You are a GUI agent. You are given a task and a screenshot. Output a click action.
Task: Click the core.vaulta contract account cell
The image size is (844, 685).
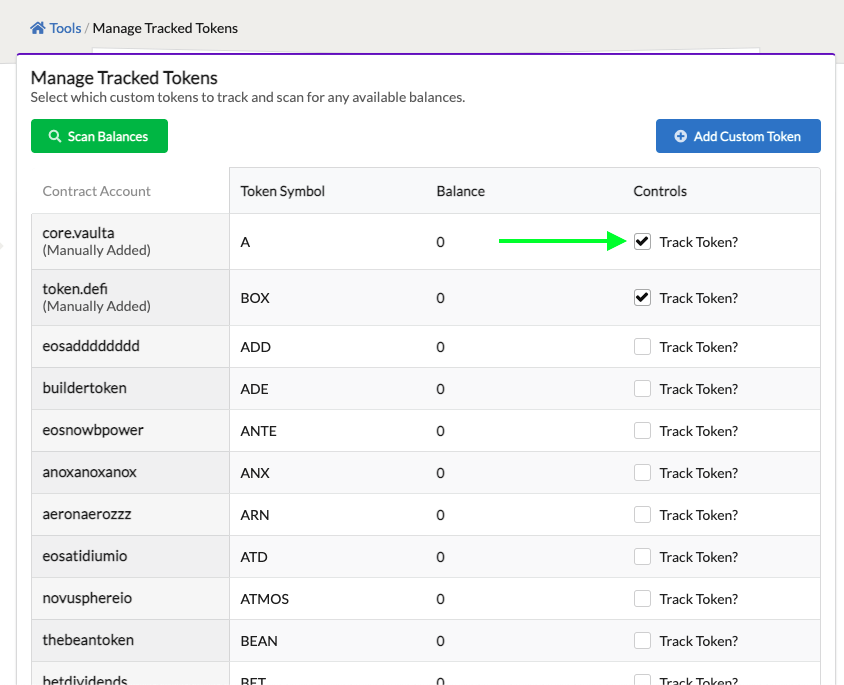pyautogui.click(x=130, y=242)
